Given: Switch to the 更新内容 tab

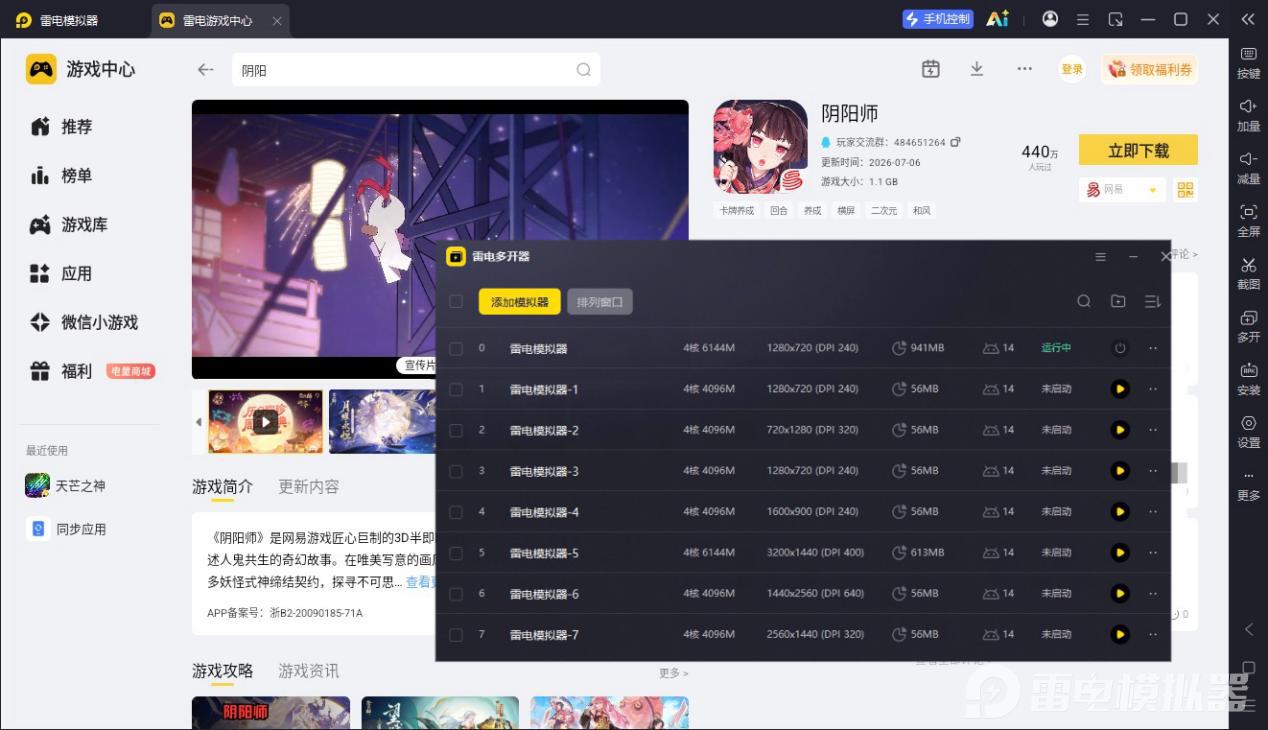Looking at the screenshot, I should tap(308, 487).
